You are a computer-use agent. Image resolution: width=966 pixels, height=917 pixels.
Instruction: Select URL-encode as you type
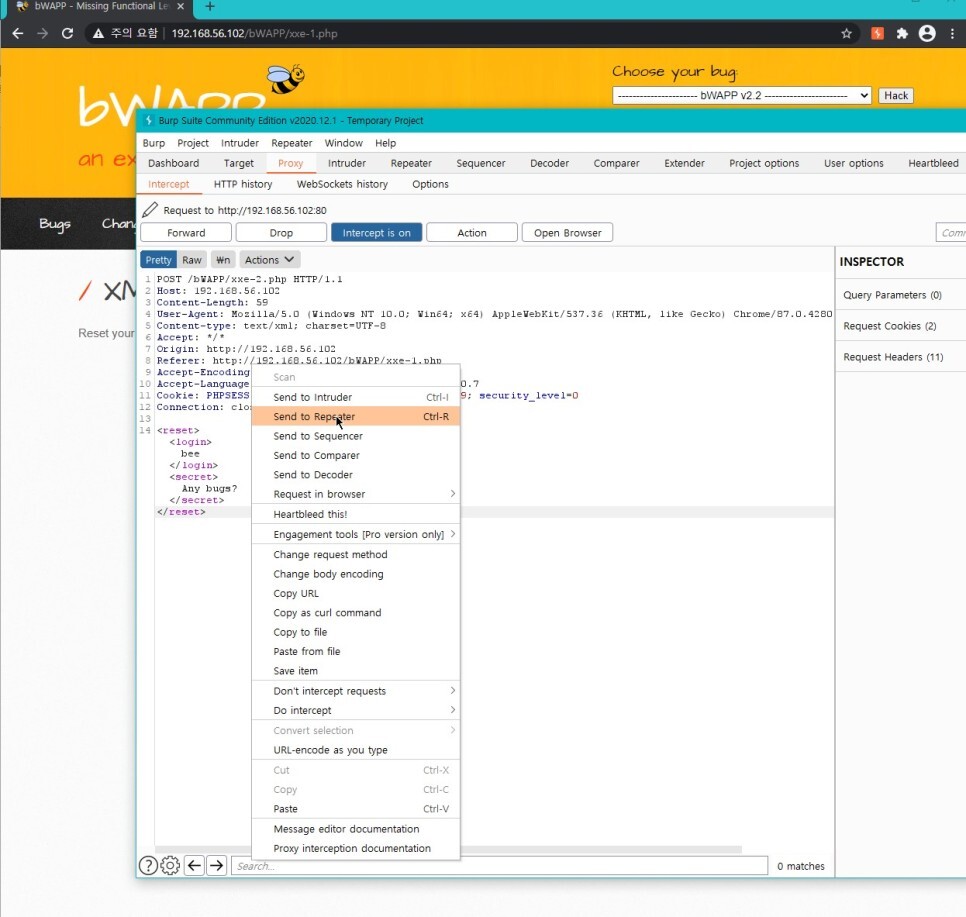pyautogui.click(x=356, y=750)
